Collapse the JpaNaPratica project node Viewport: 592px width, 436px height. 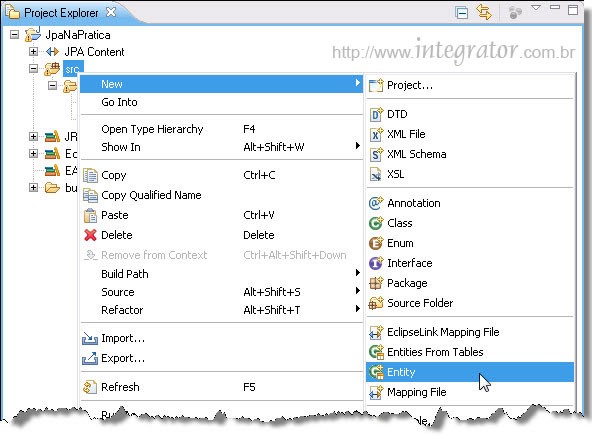(x=14, y=35)
